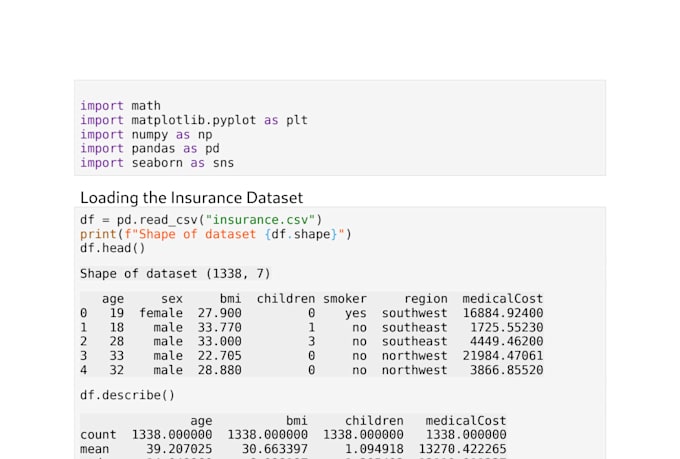Viewport: 680px width, 459px height.
Task: Click the 'medicalCost' header in describe table
Action: [466, 421]
